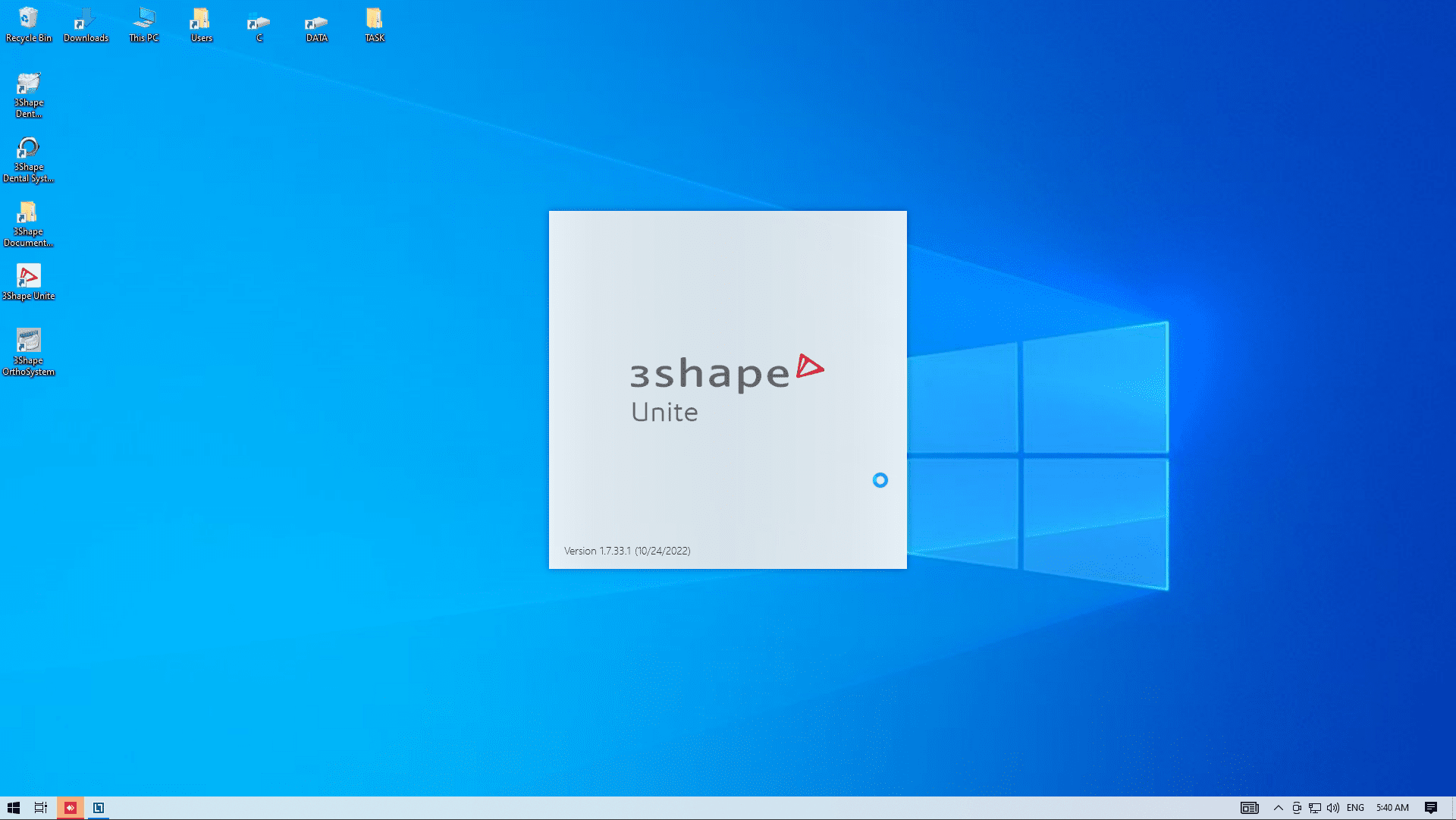Open the notification Action Center
Viewport: 1456px width, 820px height.
coord(1431,808)
